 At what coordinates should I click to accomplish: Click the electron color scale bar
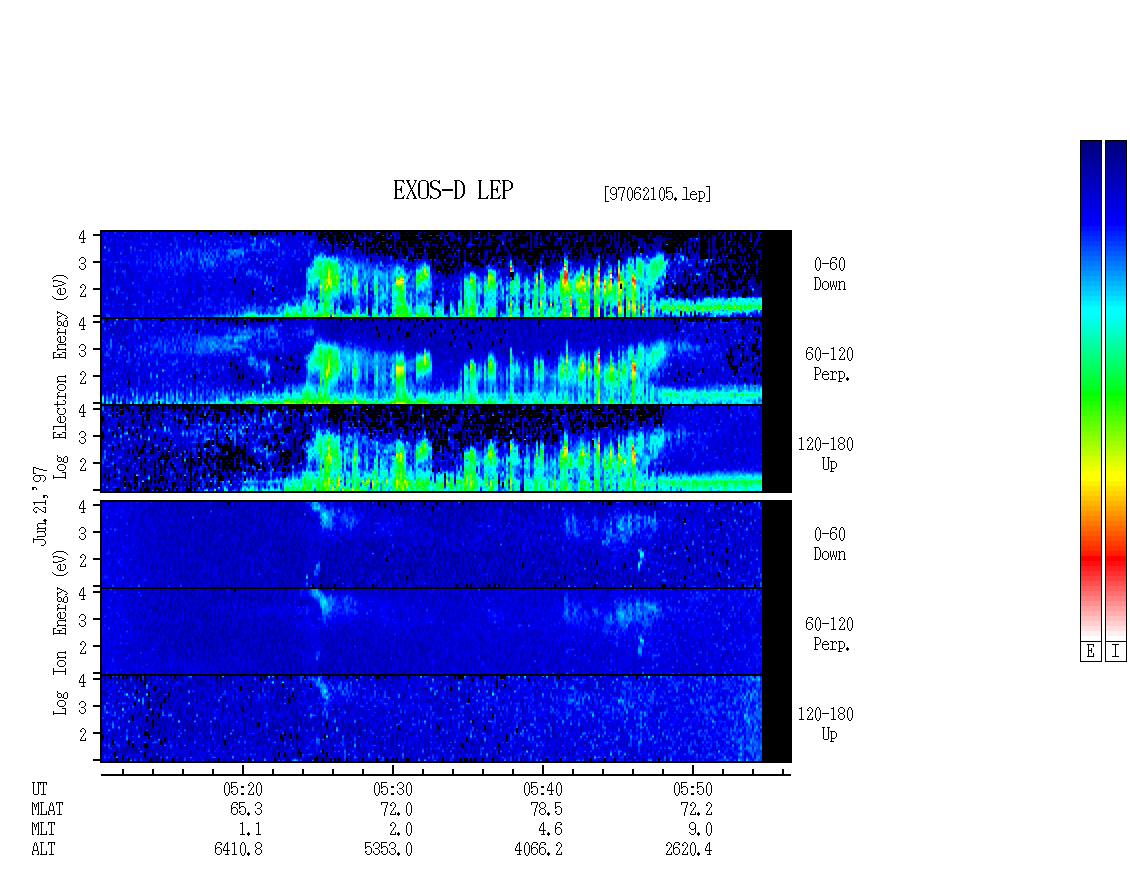(x=1090, y=390)
